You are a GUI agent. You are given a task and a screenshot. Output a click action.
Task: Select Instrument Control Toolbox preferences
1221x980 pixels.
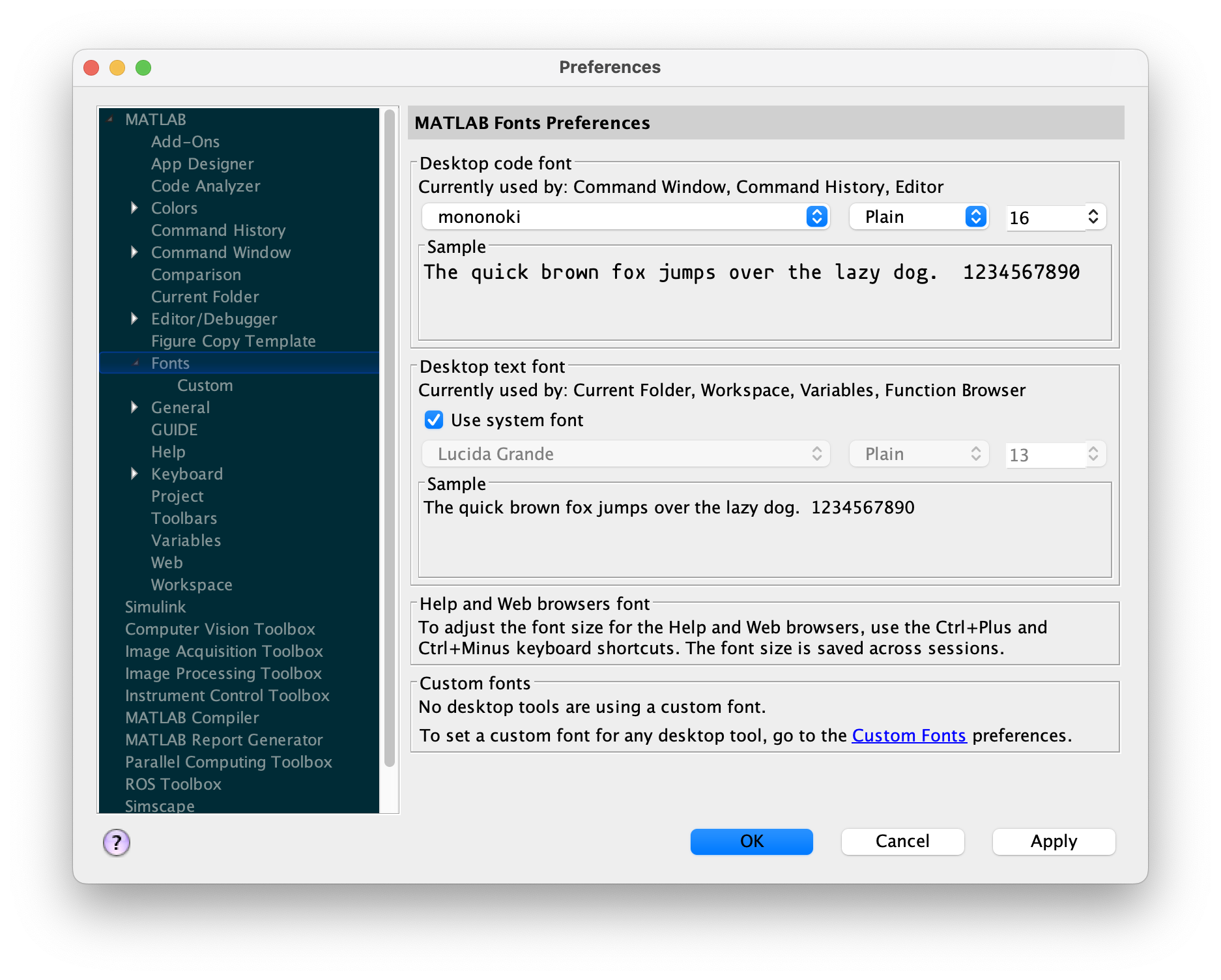[227, 695]
